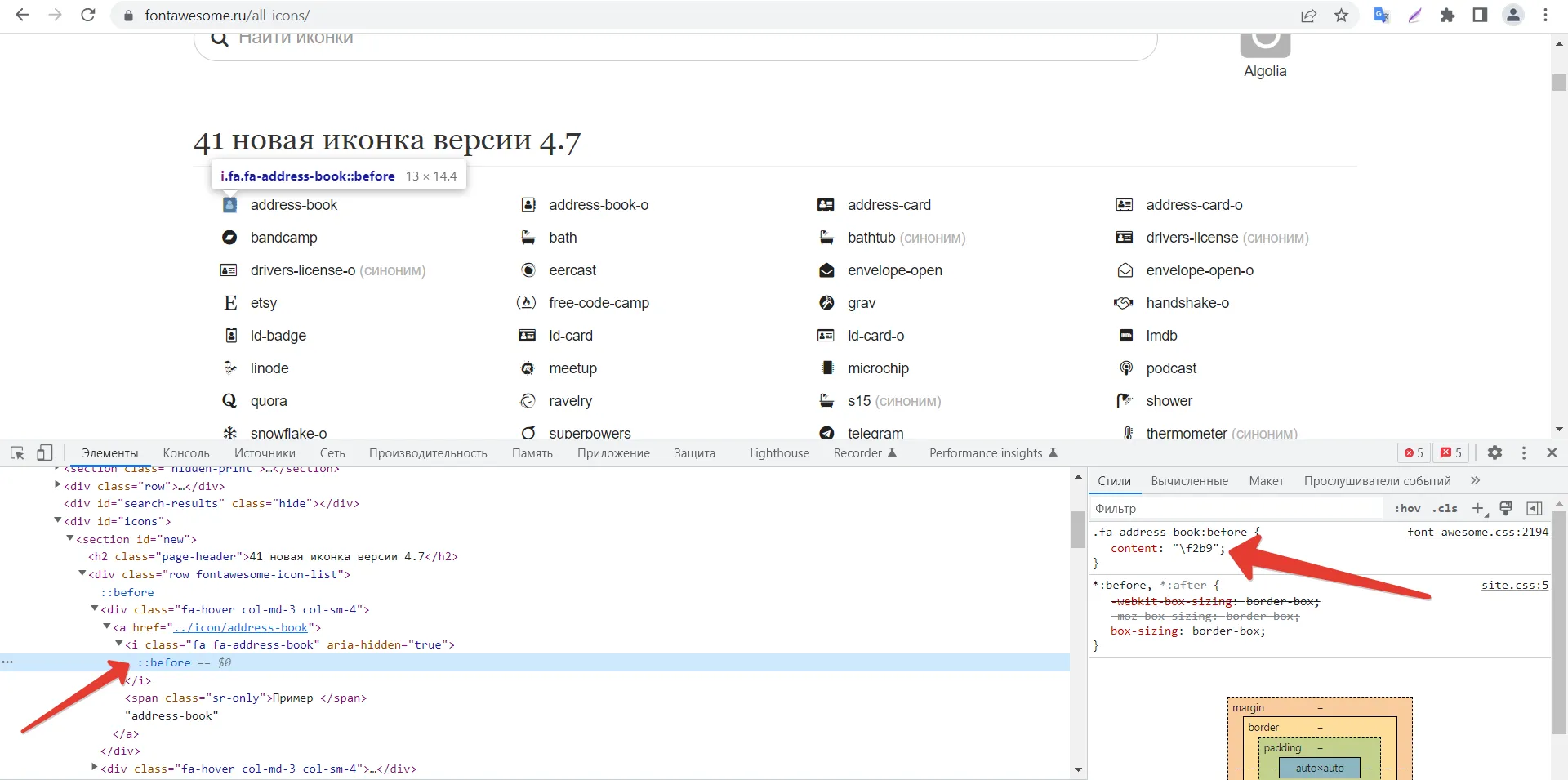1568x780 pixels.
Task: Switch to the Вычисленные styles tab
Action: [x=1189, y=481]
